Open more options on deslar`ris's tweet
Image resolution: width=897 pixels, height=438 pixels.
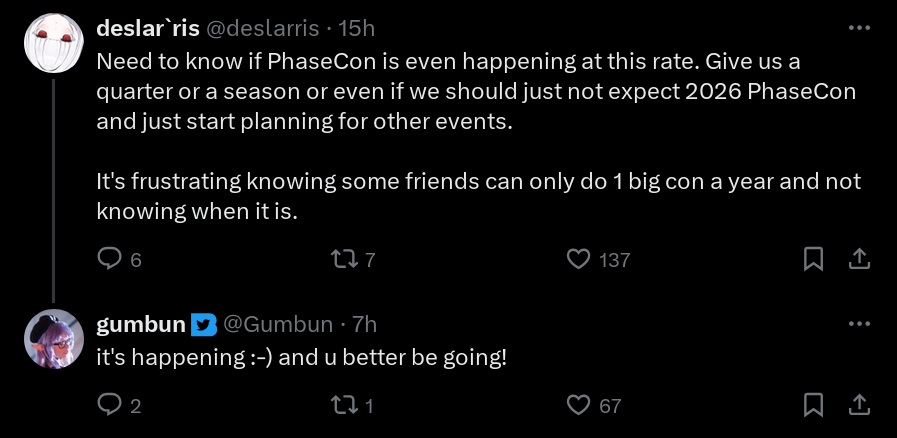(858, 28)
